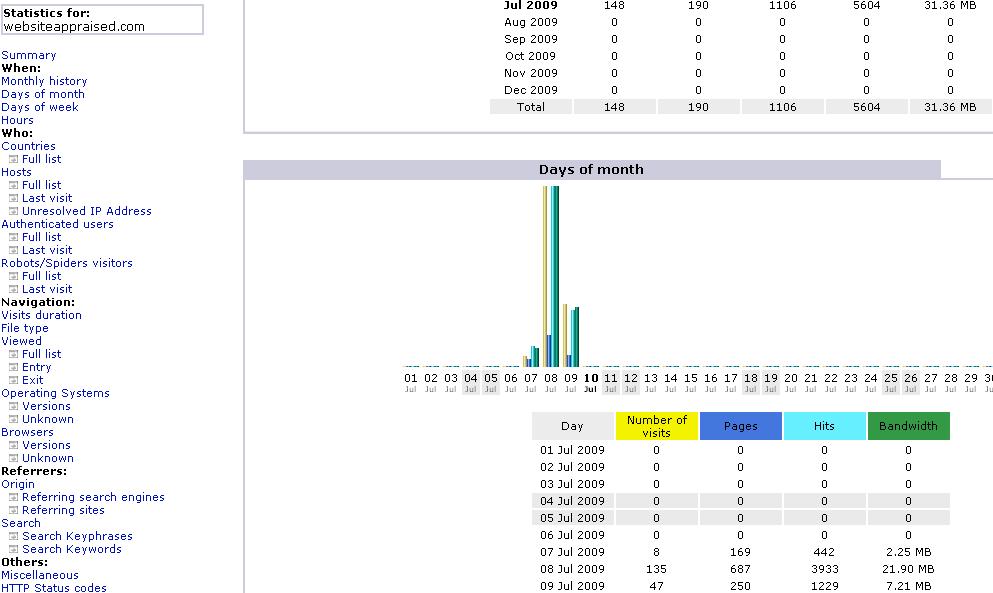This screenshot has height=593, width=993.
Task: Click the bar group for 09 Jul
Action: click(x=571, y=336)
